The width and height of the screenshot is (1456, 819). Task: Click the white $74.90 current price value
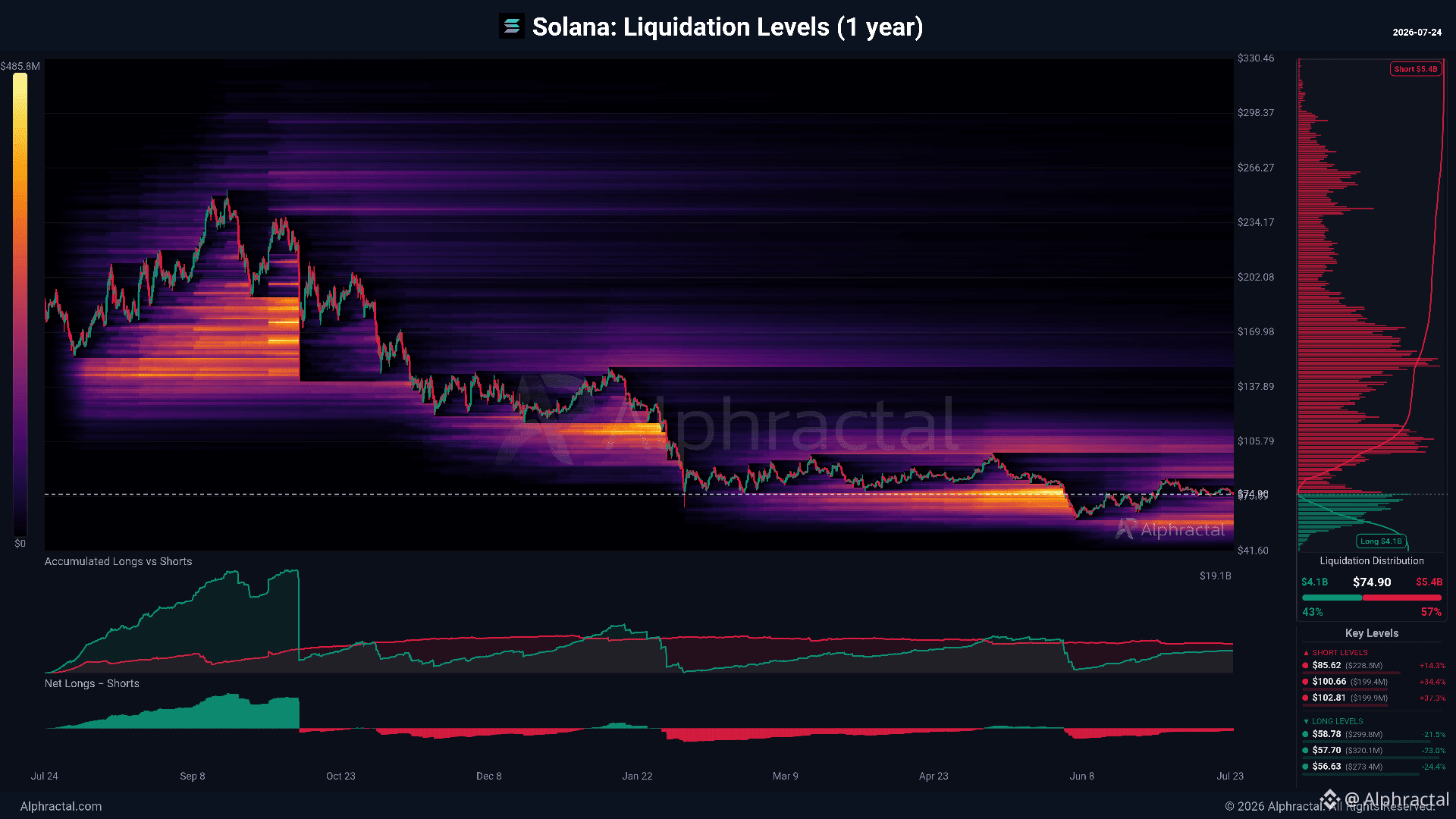[1372, 582]
